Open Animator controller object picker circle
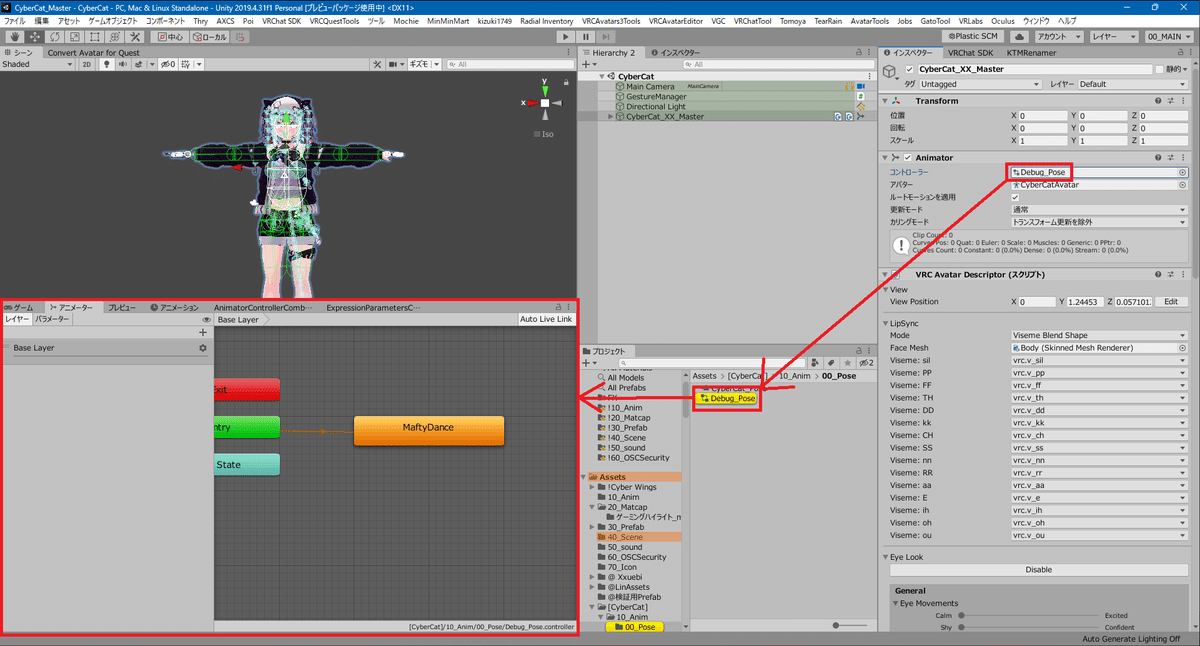 [x=1182, y=172]
